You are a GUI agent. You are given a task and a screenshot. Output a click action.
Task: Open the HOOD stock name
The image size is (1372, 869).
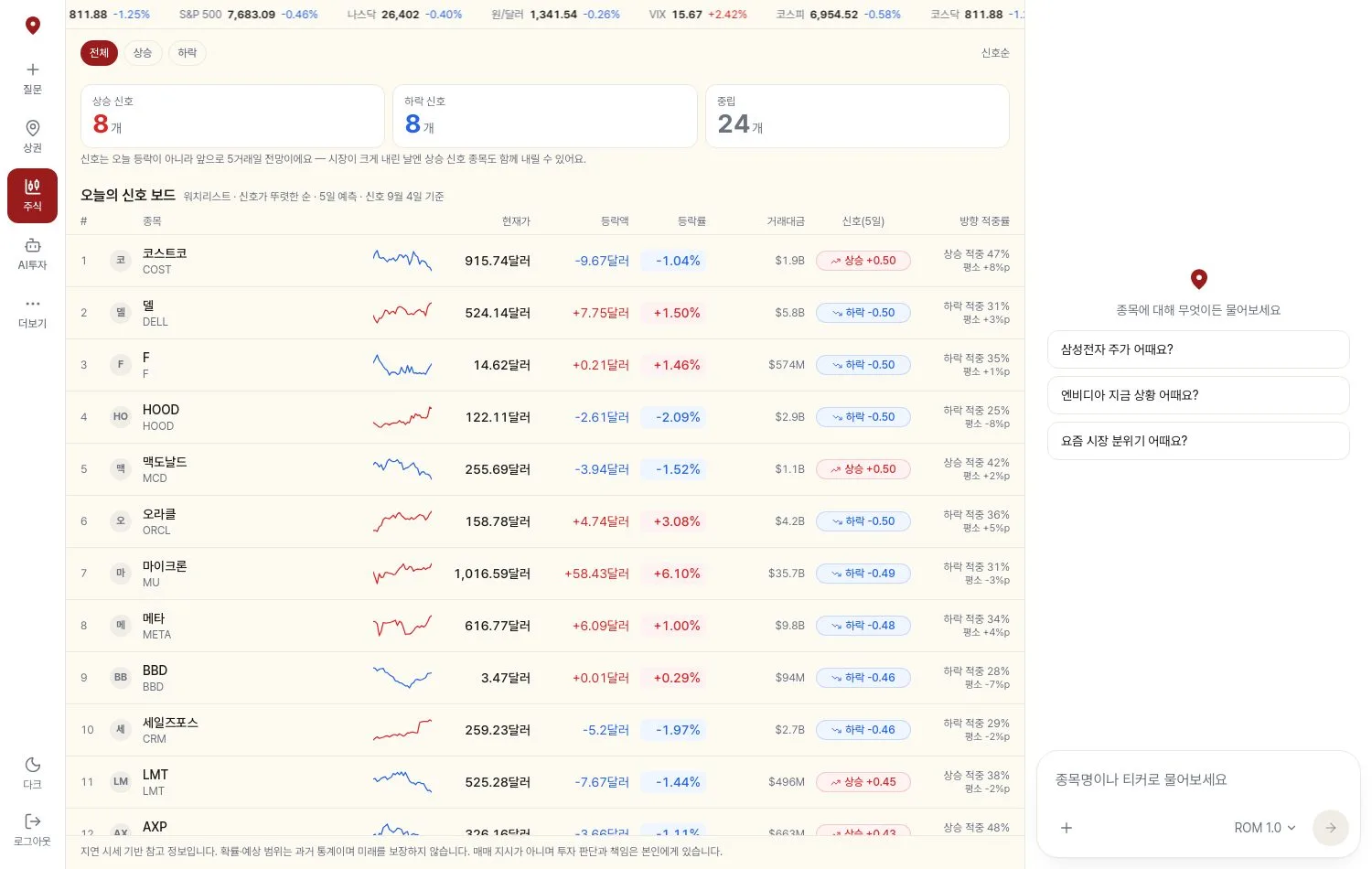pyautogui.click(x=161, y=417)
